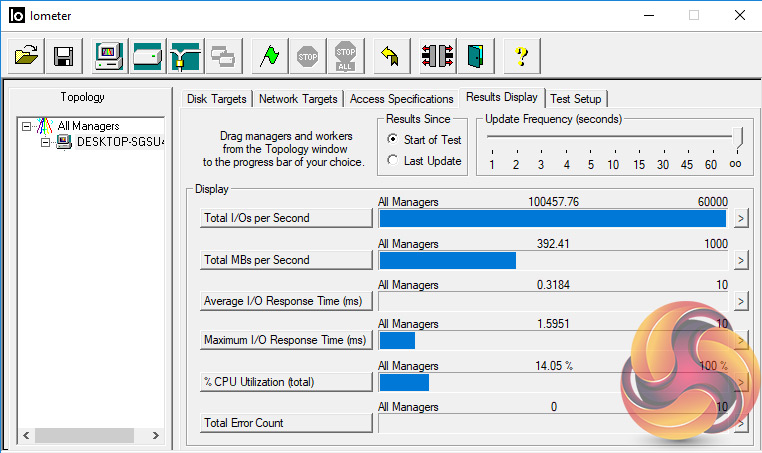Start new disk worker icon
This screenshot has height=453, width=762.
(147, 56)
